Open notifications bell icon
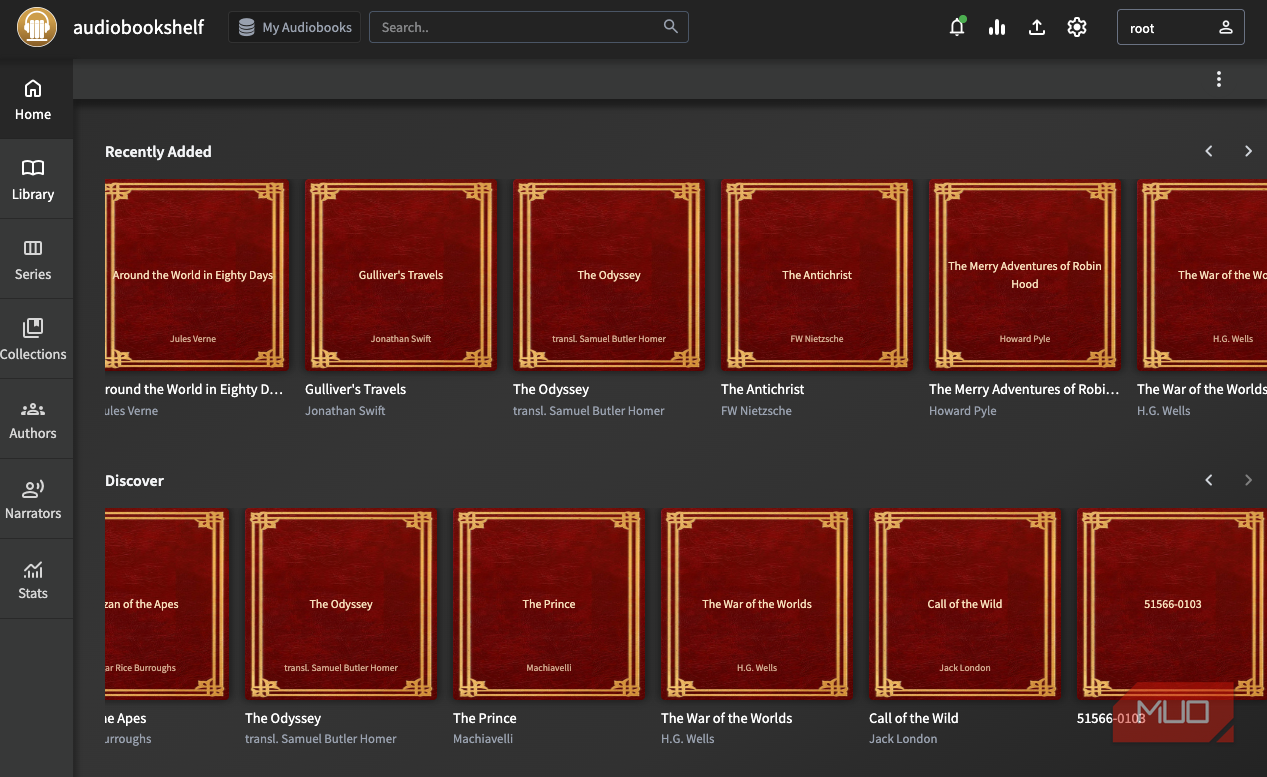Viewport: 1267px width, 777px height. [x=957, y=27]
